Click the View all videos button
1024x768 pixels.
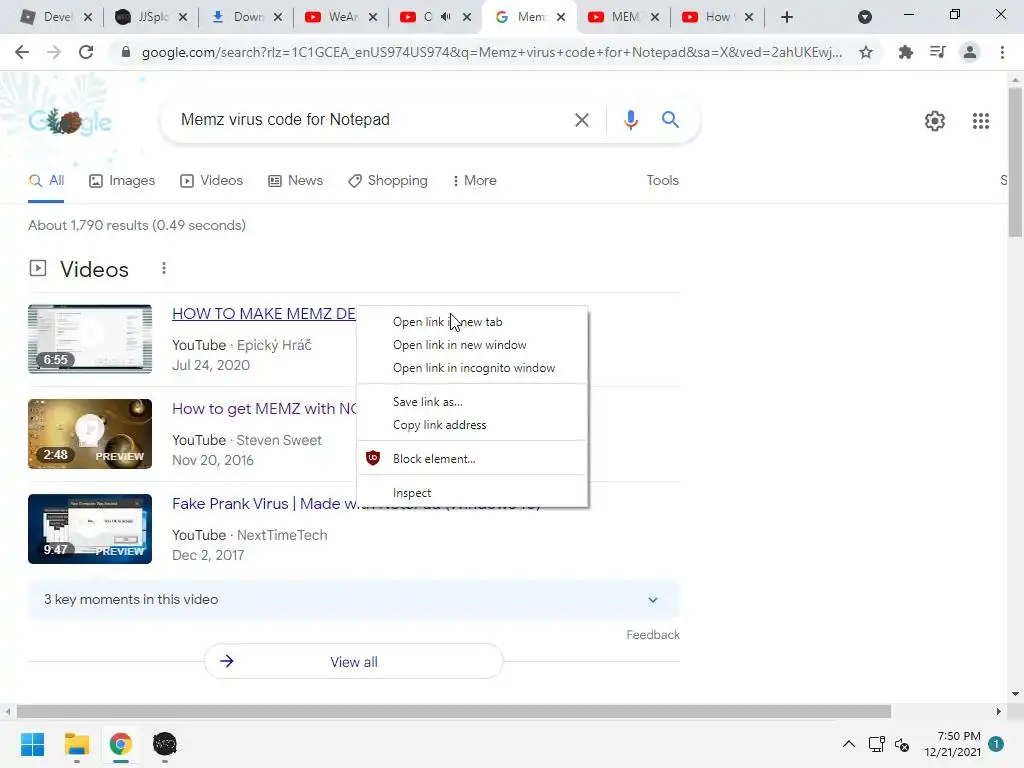click(x=354, y=662)
